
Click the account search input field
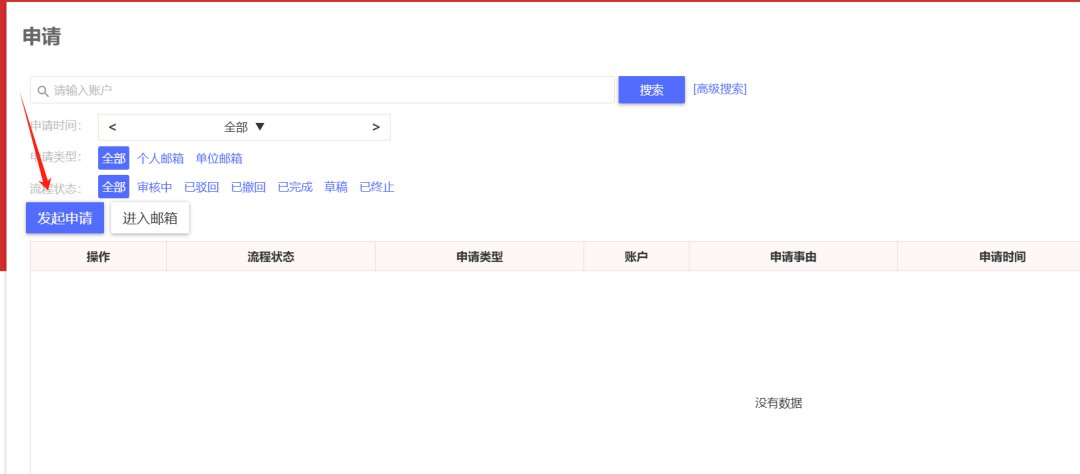[x=322, y=90]
